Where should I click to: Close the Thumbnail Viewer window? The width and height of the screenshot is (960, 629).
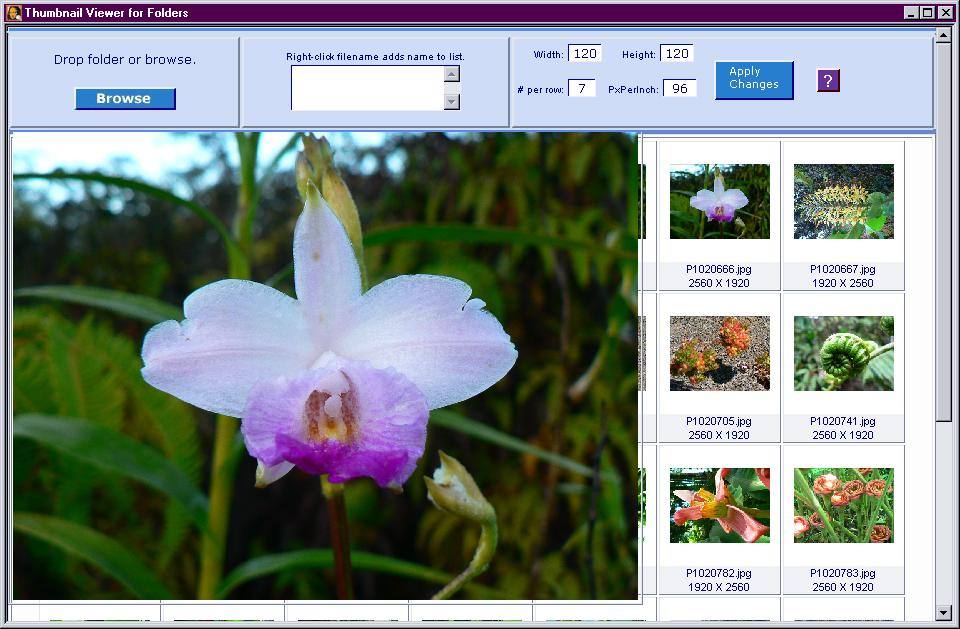coord(945,12)
